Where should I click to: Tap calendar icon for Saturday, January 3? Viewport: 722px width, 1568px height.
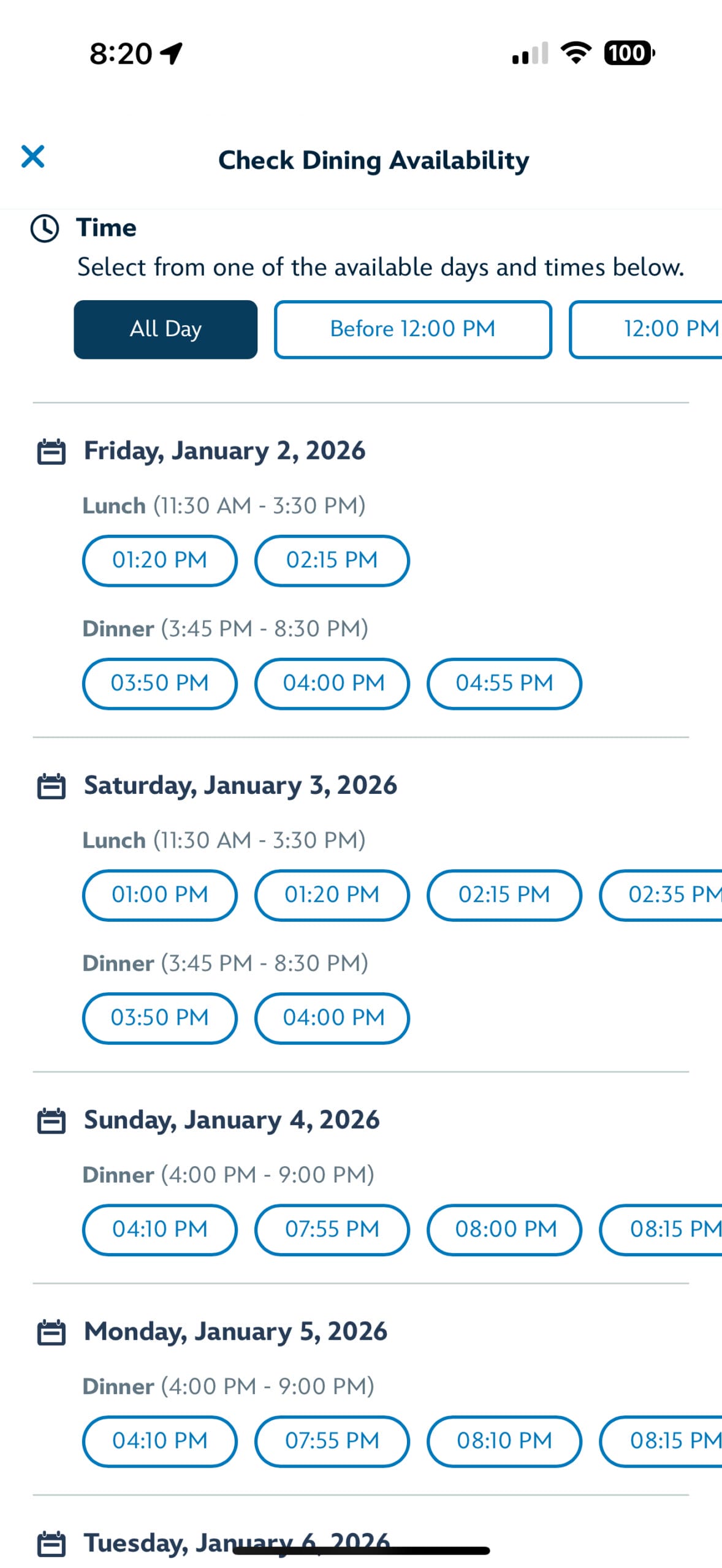pyautogui.click(x=51, y=786)
